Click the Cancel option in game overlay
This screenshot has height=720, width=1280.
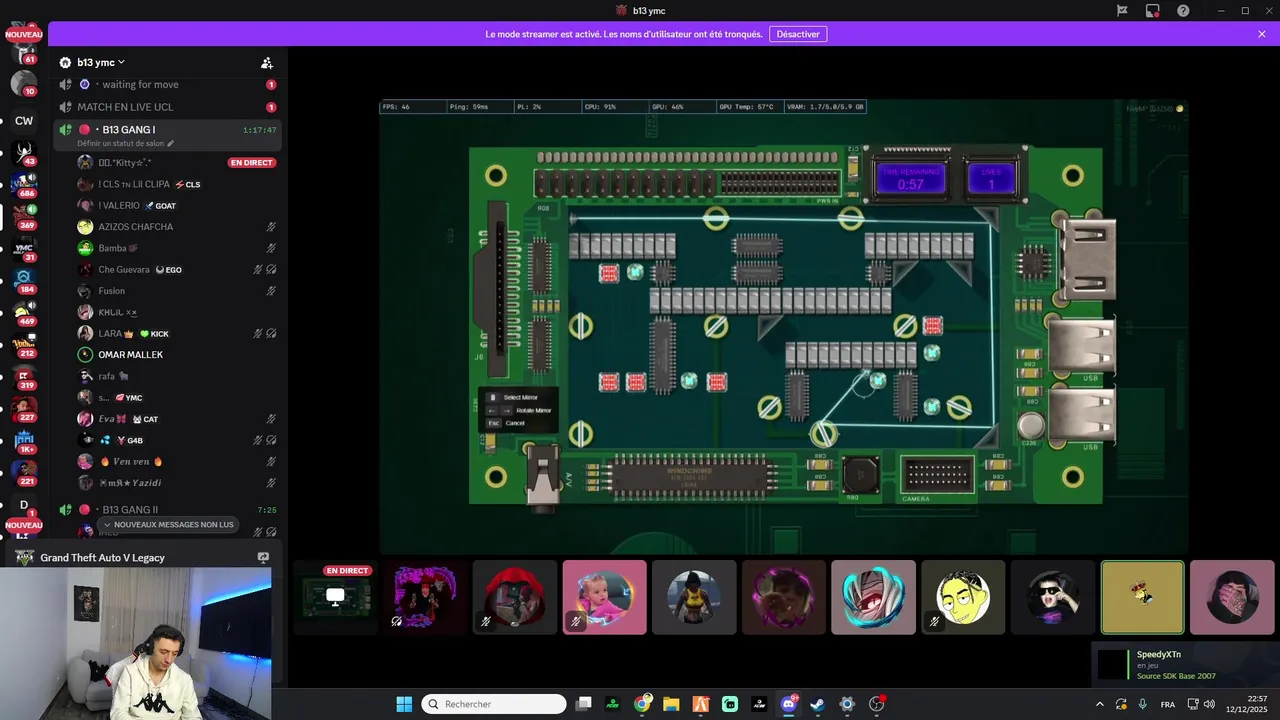pyautogui.click(x=506, y=423)
